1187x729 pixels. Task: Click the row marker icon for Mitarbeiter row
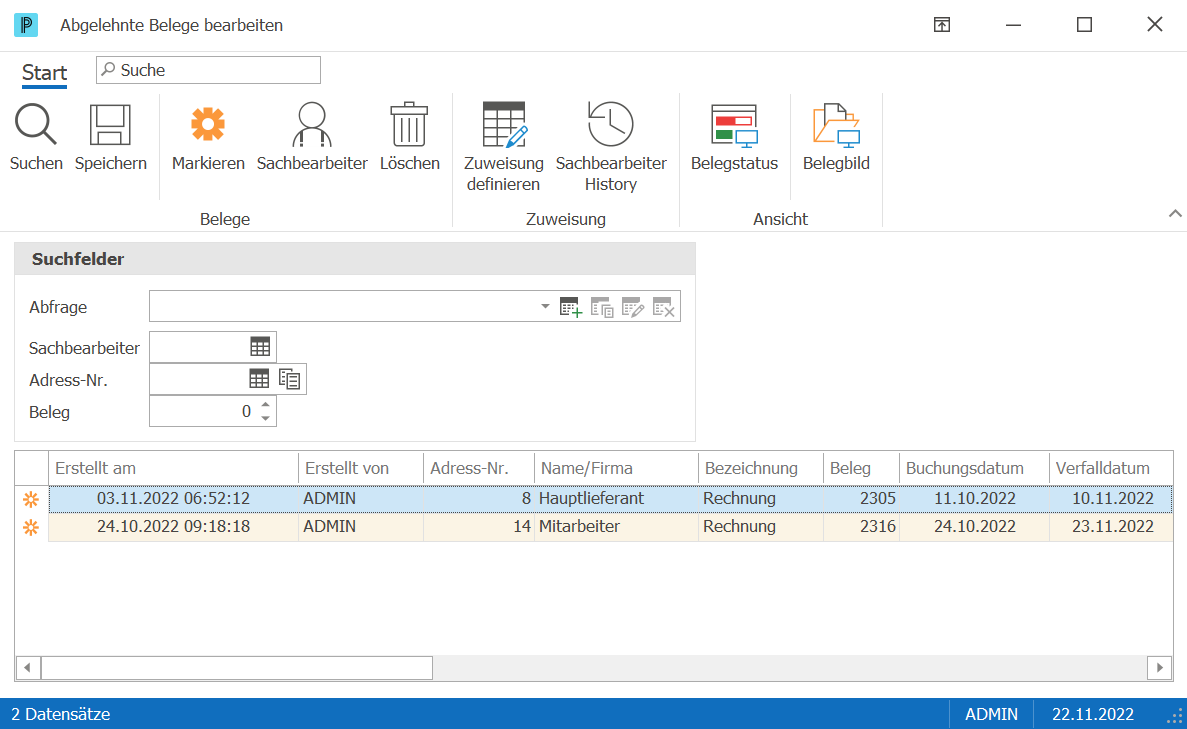31,527
